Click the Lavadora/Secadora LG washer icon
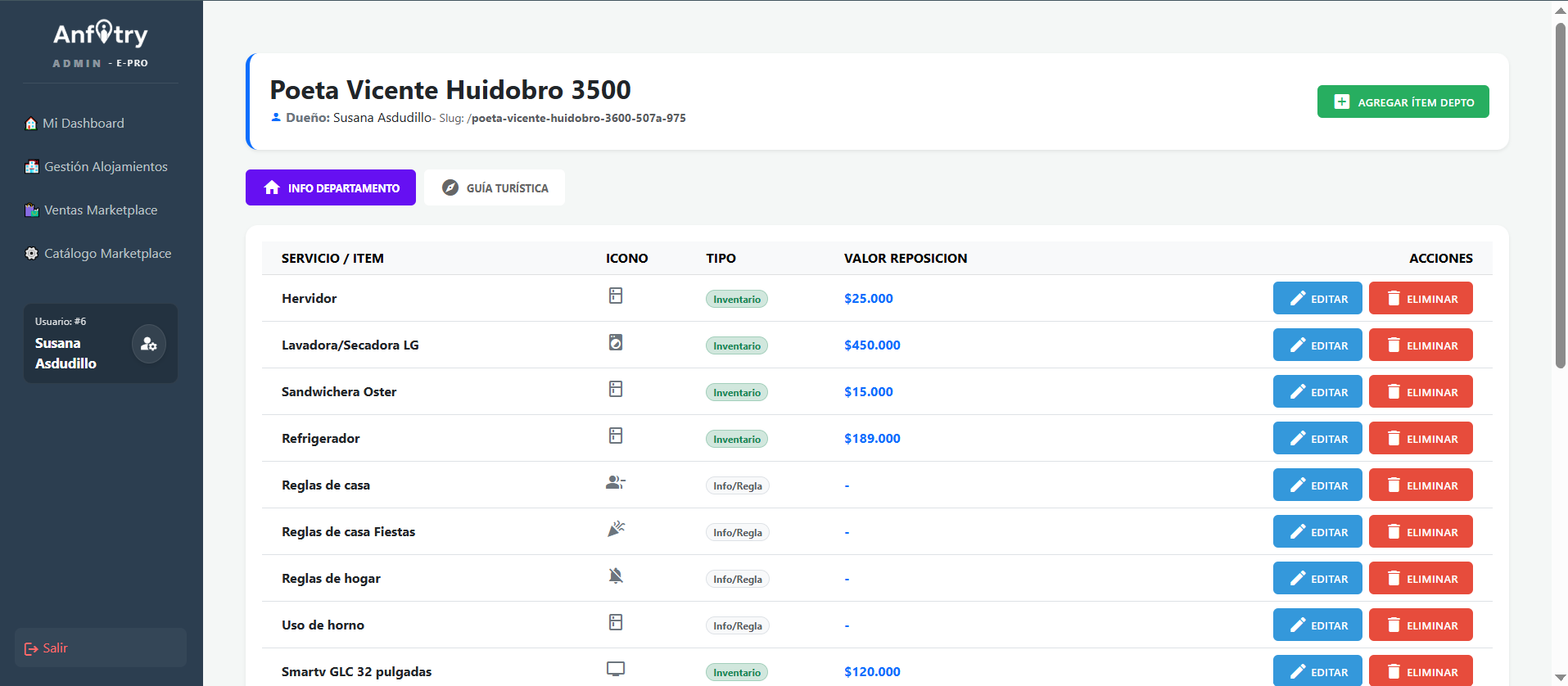The width and height of the screenshot is (1568, 686). (616, 342)
